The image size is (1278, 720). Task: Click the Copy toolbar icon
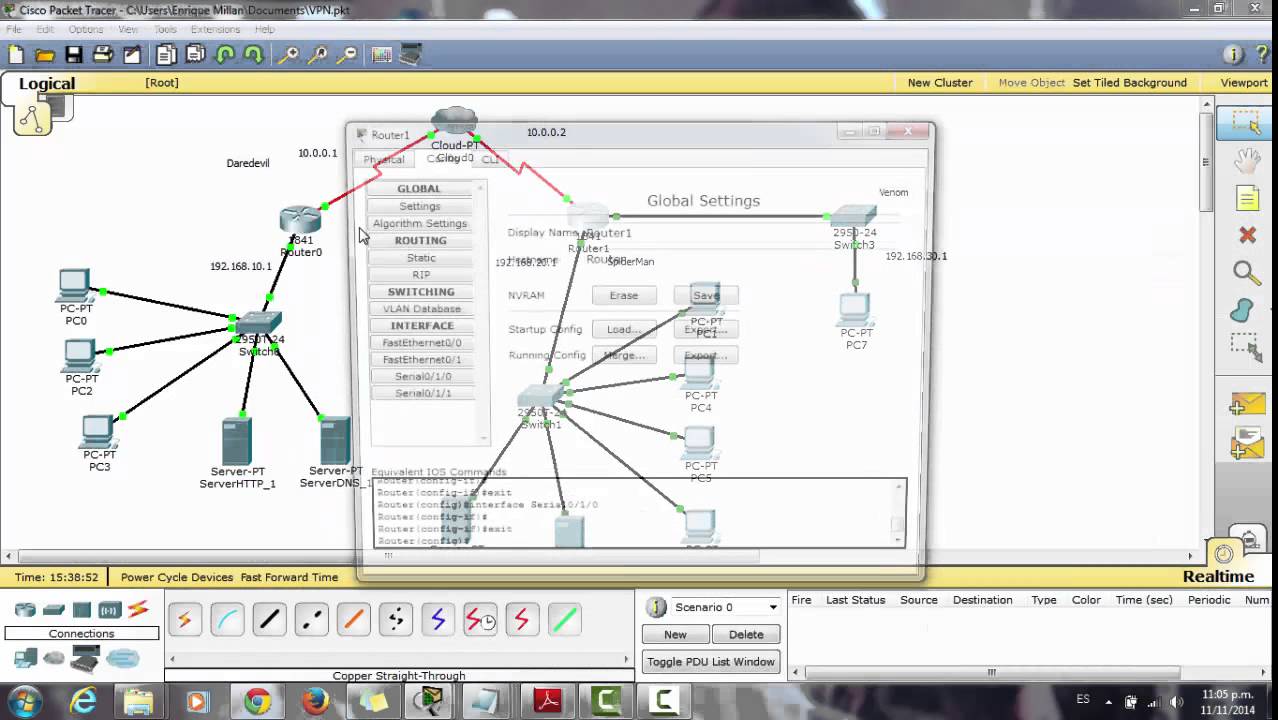(x=166, y=55)
